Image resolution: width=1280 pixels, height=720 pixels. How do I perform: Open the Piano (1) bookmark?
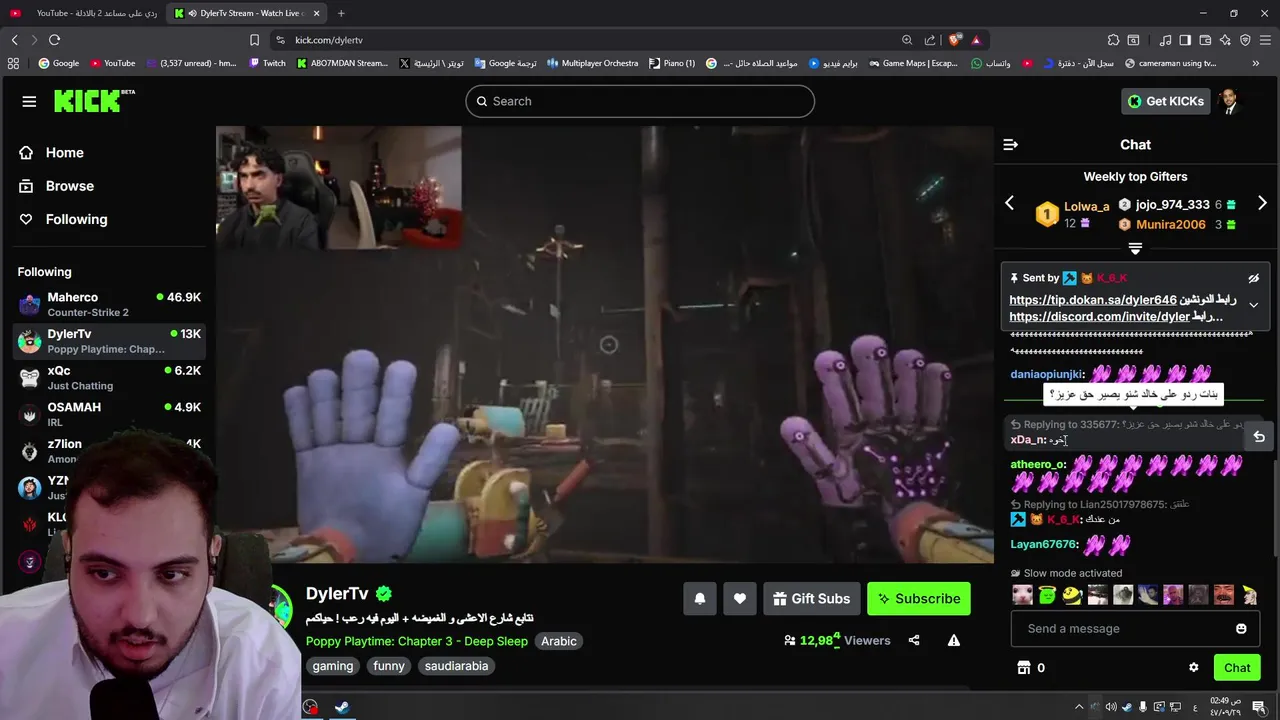tap(672, 63)
